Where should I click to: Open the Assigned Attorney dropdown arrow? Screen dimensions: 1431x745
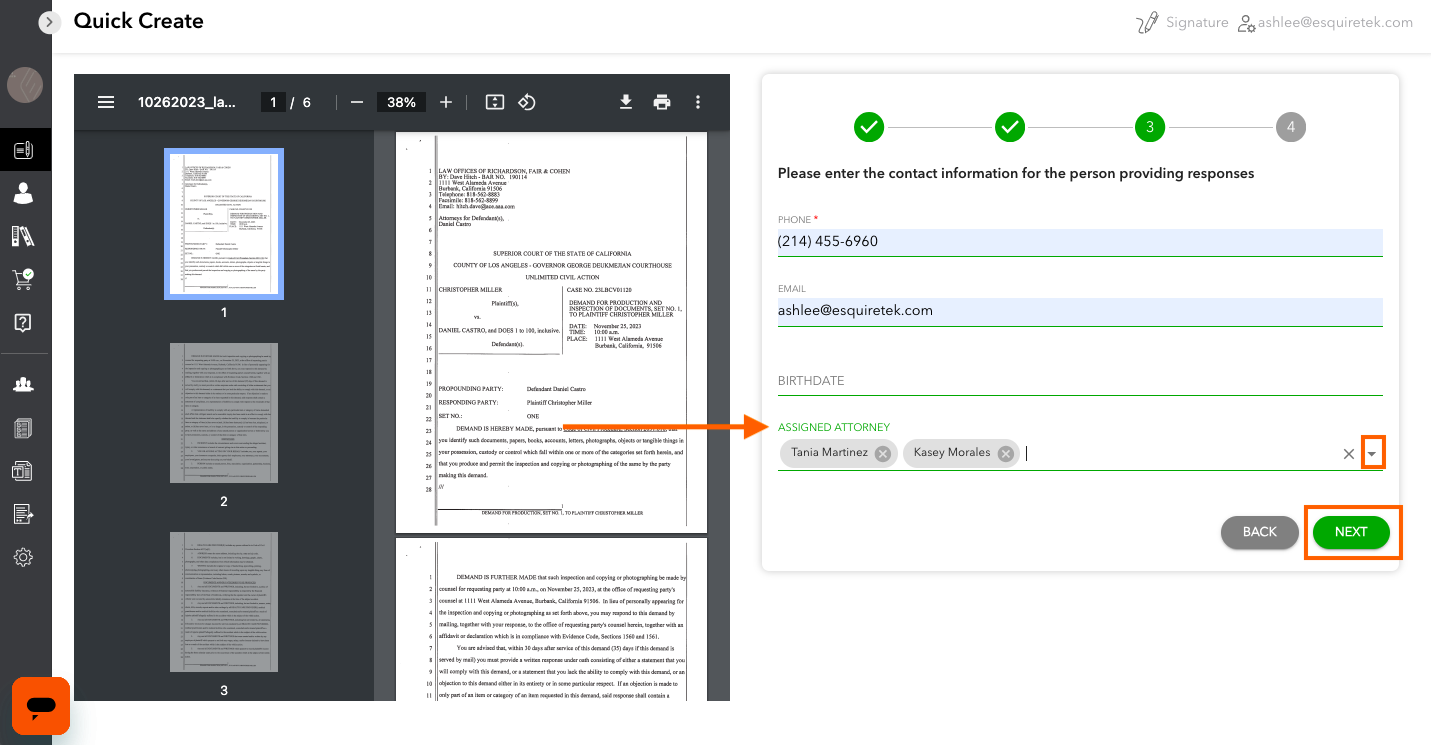[x=1373, y=454]
